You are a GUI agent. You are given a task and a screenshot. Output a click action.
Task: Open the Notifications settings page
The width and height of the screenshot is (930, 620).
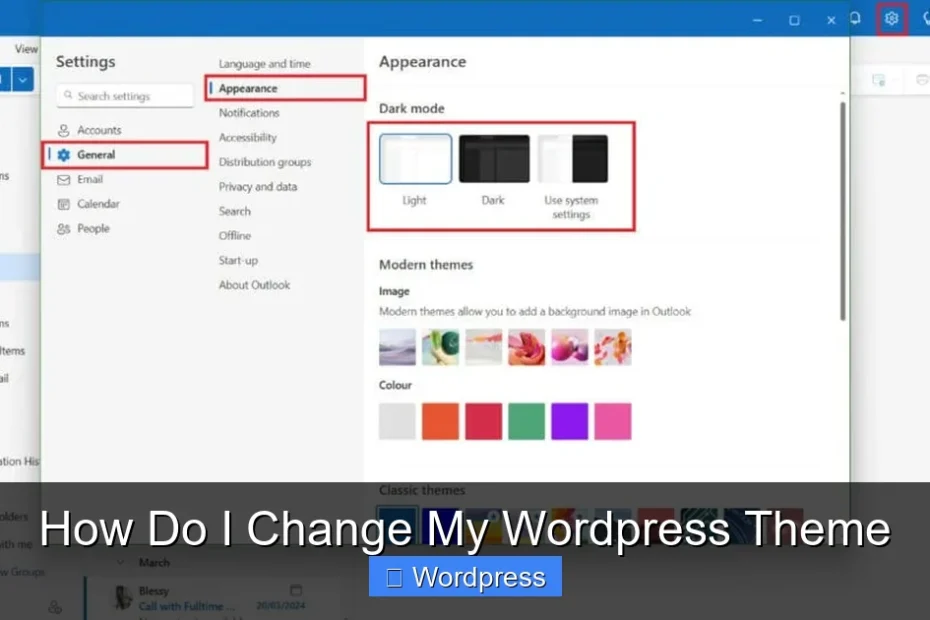click(x=249, y=113)
